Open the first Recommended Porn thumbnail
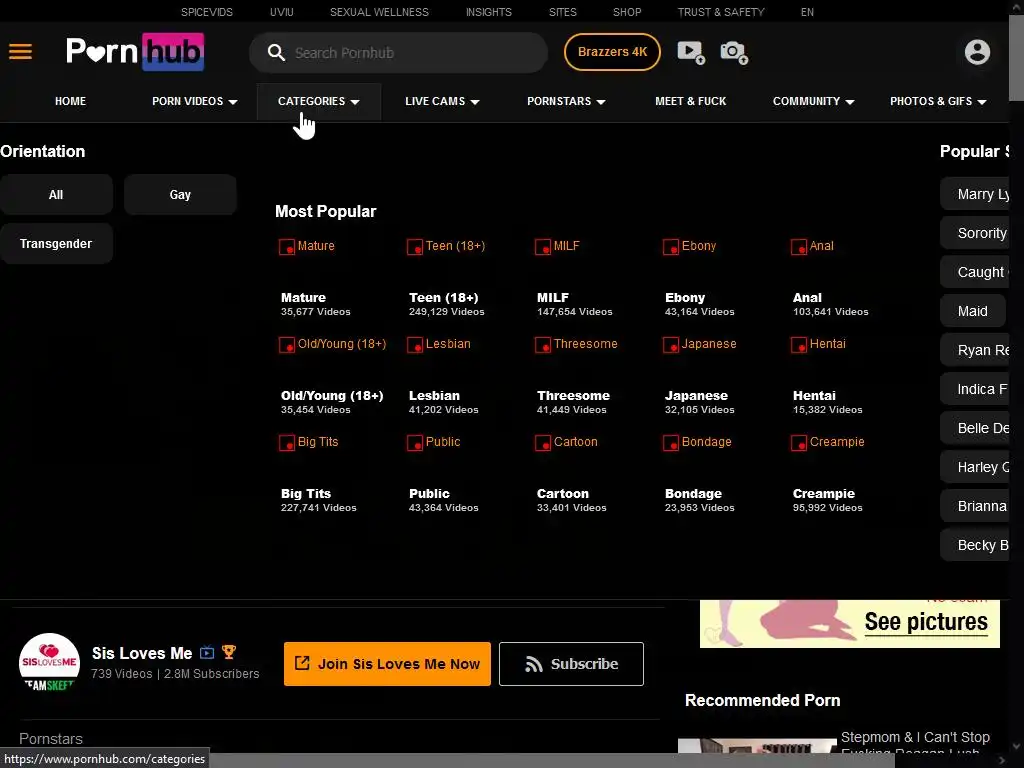Viewport: 1024px width, 768px height. pos(757,746)
